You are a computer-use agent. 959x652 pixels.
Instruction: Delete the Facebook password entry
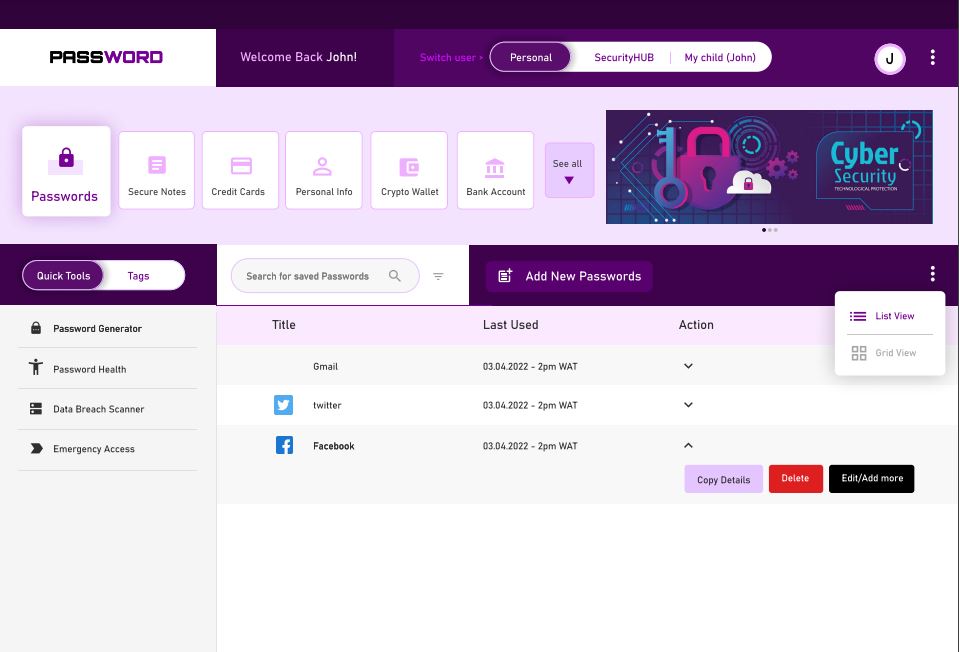[795, 478]
